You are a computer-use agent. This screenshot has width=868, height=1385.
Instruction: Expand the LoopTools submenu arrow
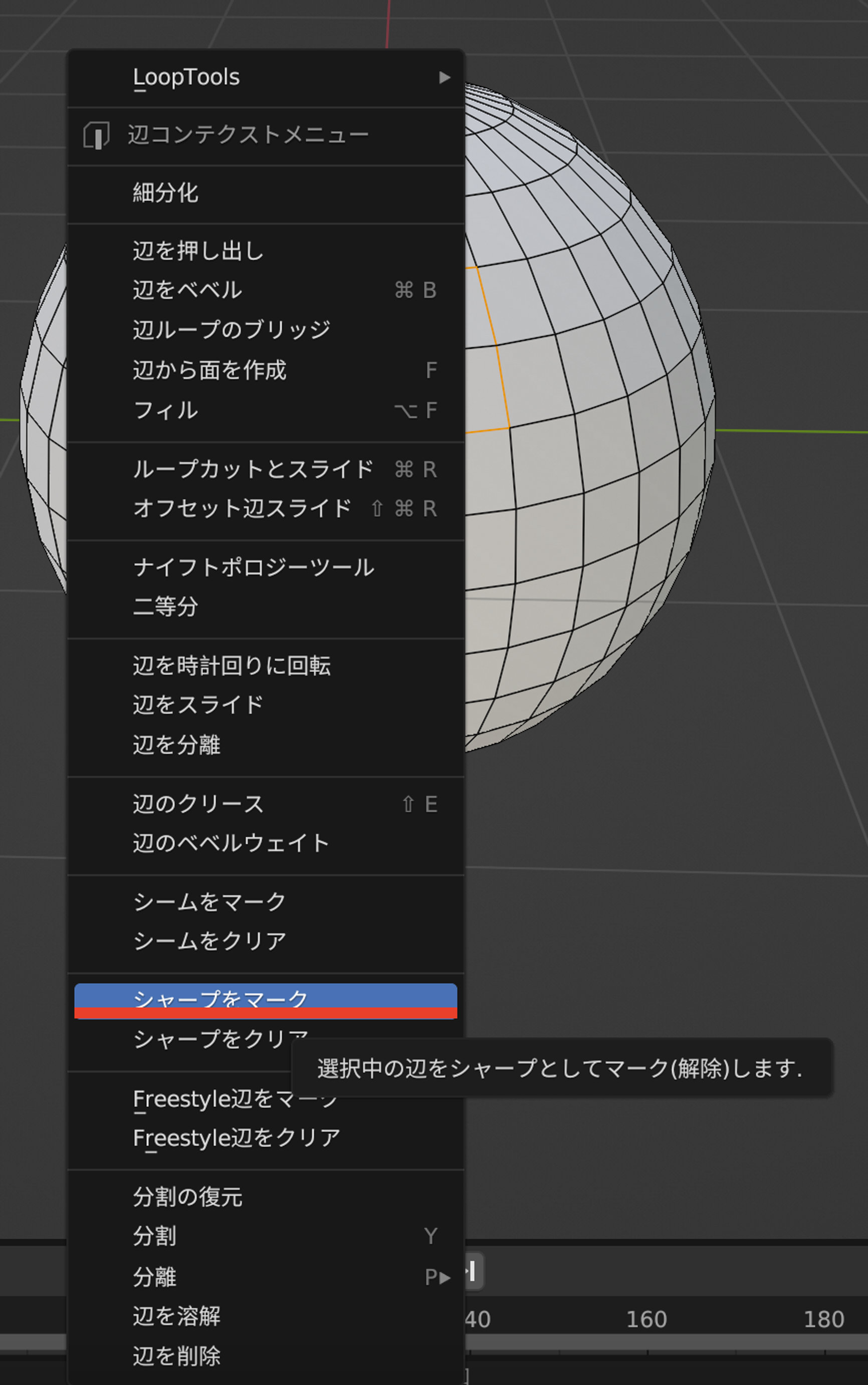tap(445, 78)
